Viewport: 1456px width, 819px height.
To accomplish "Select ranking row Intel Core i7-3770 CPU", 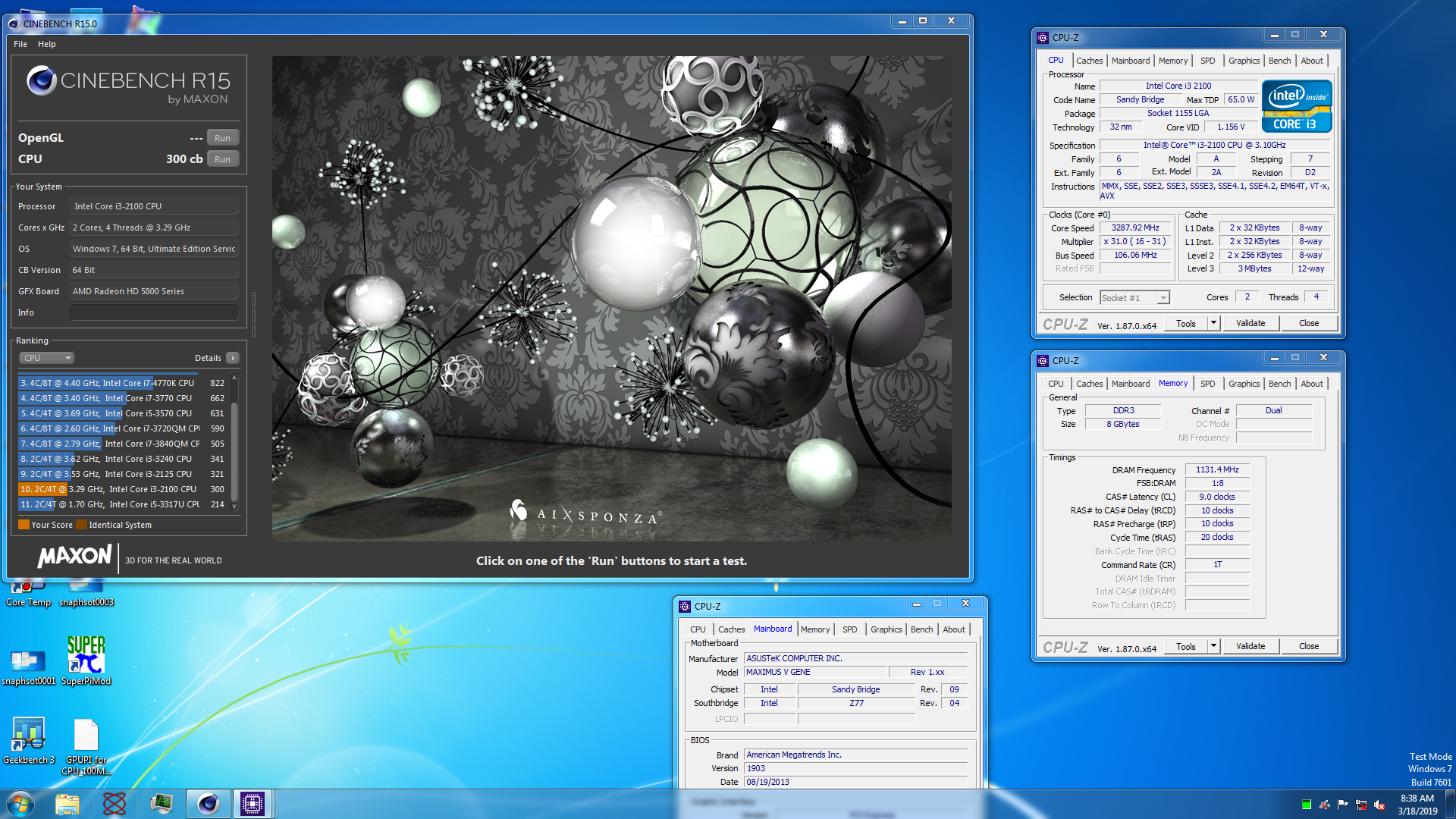I will tap(123, 398).
